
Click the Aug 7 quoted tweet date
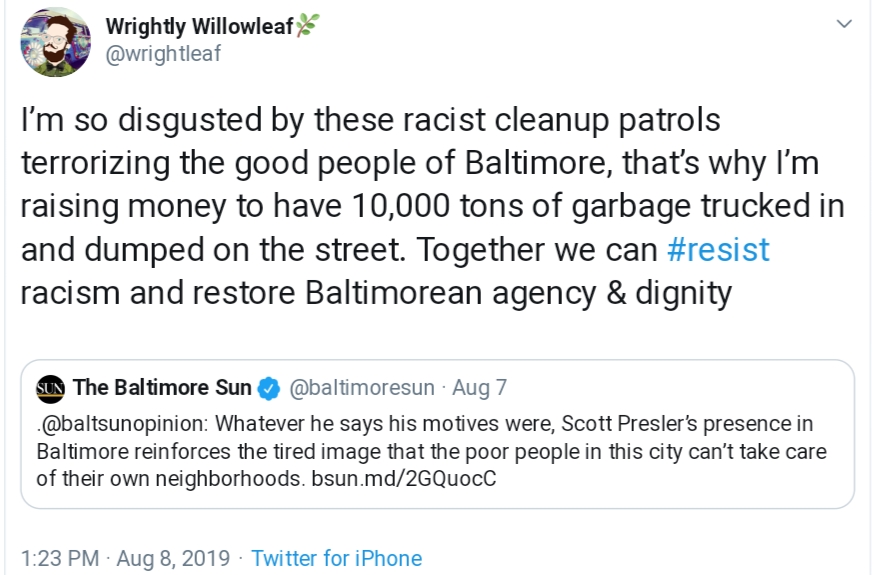pyautogui.click(x=479, y=387)
